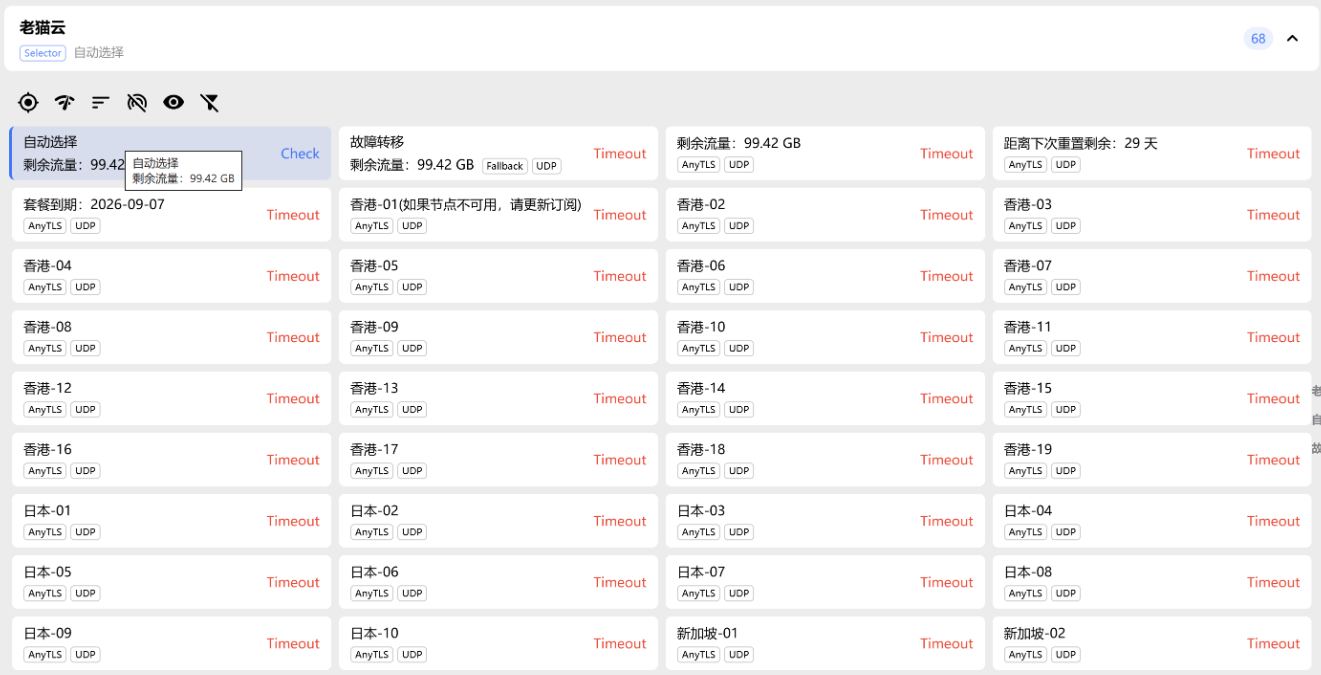Activate the 香港-15 node
This screenshot has width=1321, height=675.
coord(1152,398)
